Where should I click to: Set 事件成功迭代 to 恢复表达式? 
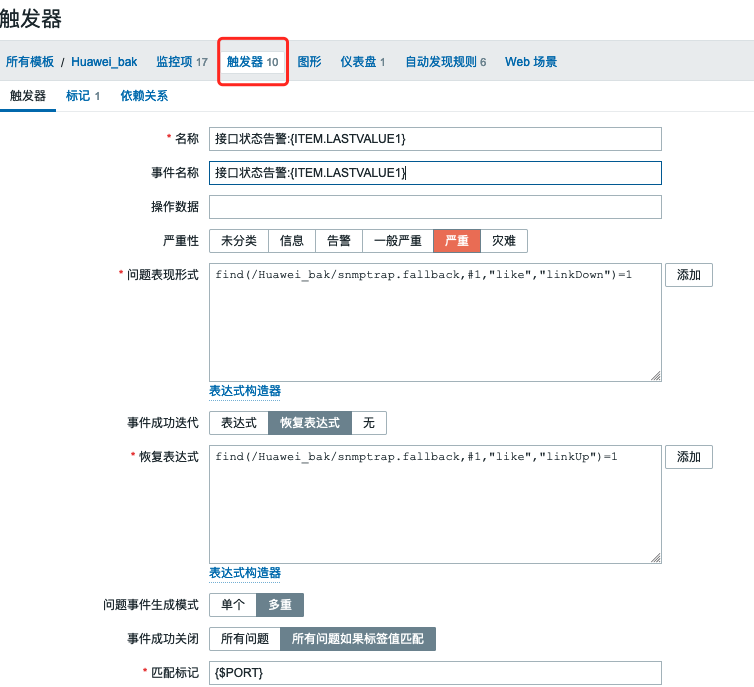(x=310, y=423)
